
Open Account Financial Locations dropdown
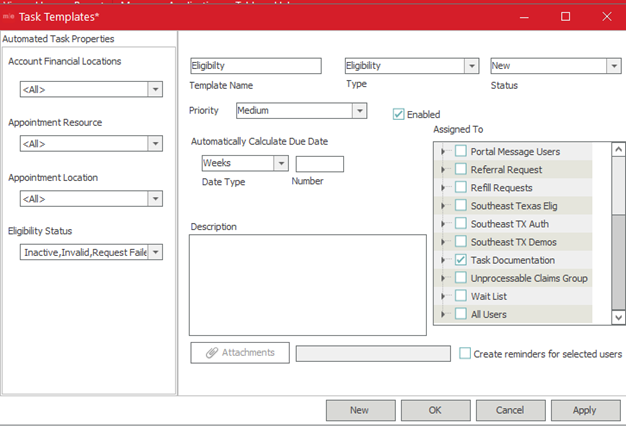coord(155,89)
